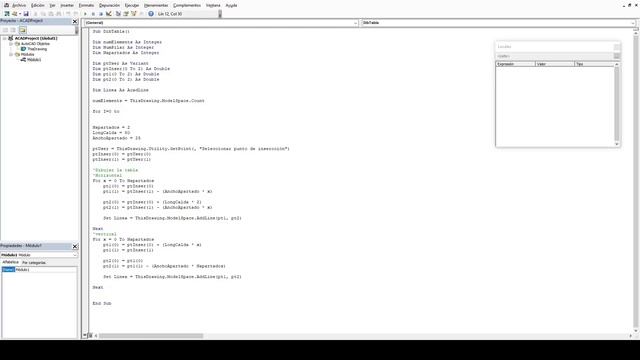Open the Formato menu
640x360 pixels.
[86, 5]
